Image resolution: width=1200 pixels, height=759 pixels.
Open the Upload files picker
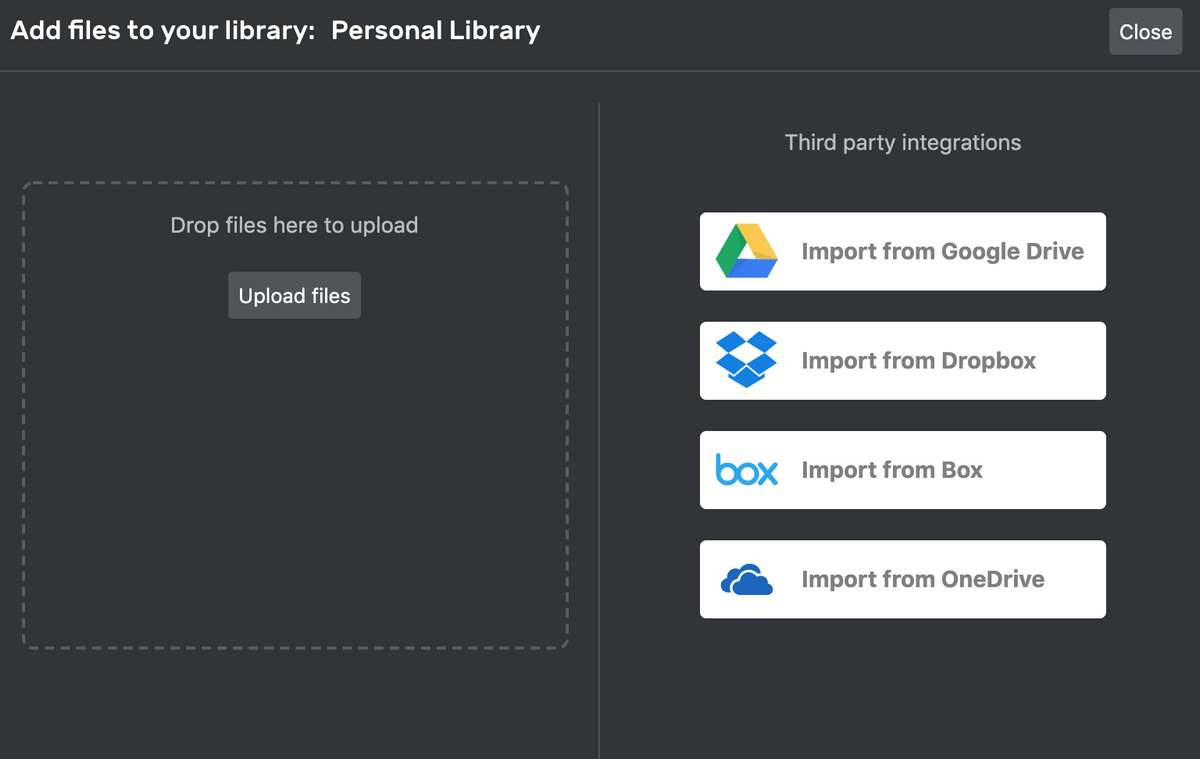[x=294, y=296]
